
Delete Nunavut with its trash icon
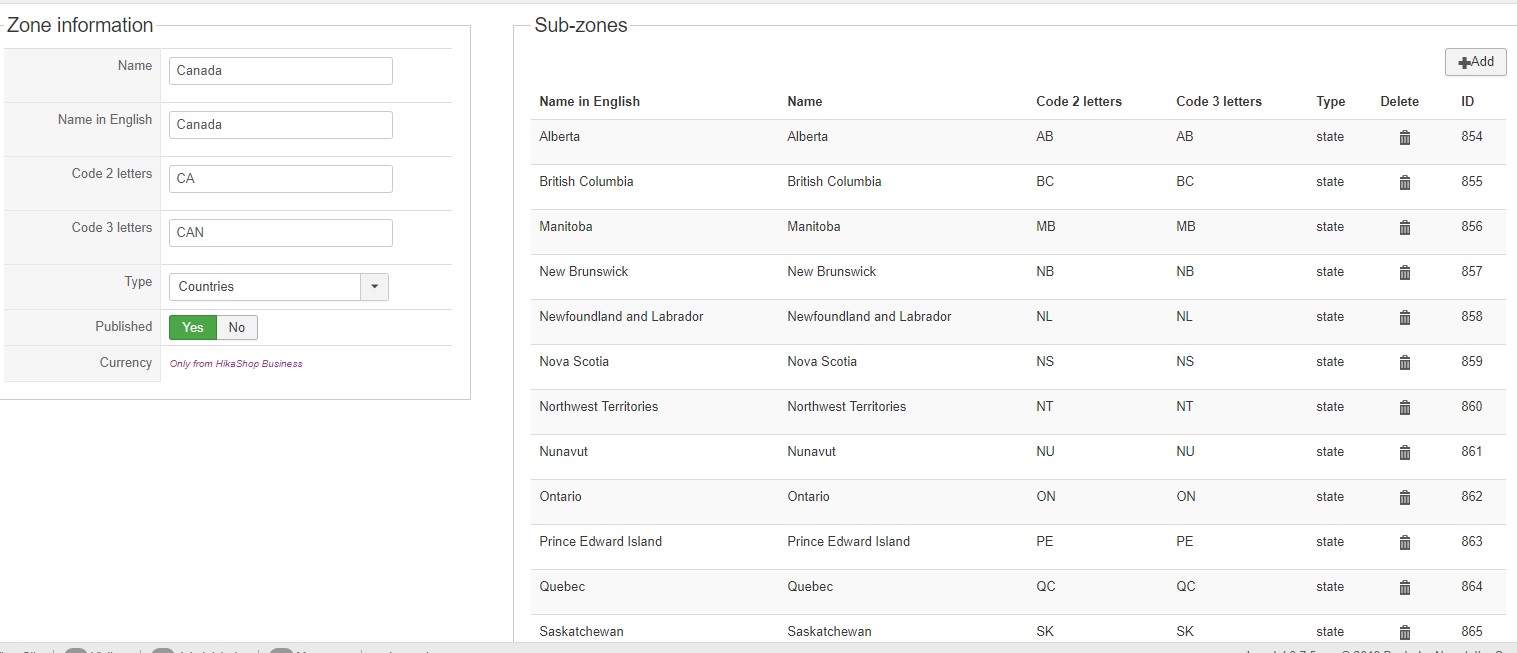coord(1404,452)
